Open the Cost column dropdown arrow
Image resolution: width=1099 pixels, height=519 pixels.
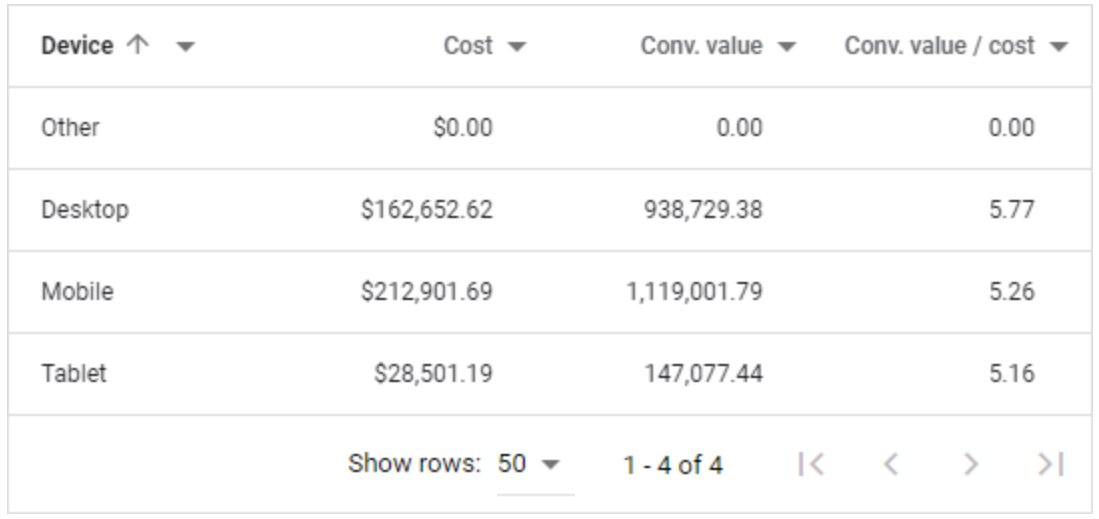click(517, 47)
